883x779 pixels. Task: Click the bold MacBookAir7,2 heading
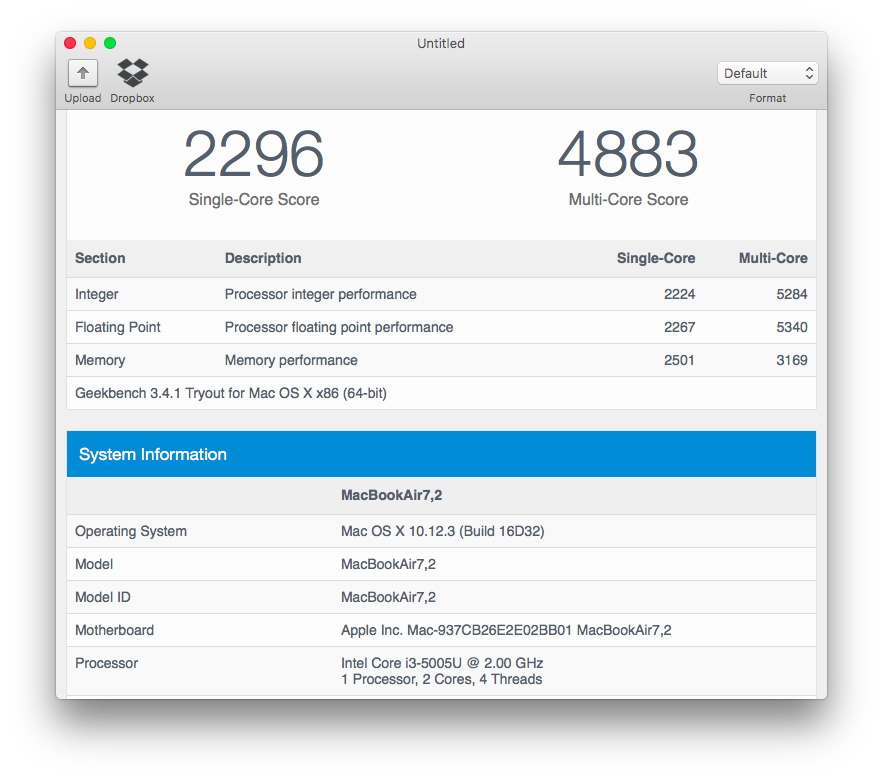click(x=391, y=495)
